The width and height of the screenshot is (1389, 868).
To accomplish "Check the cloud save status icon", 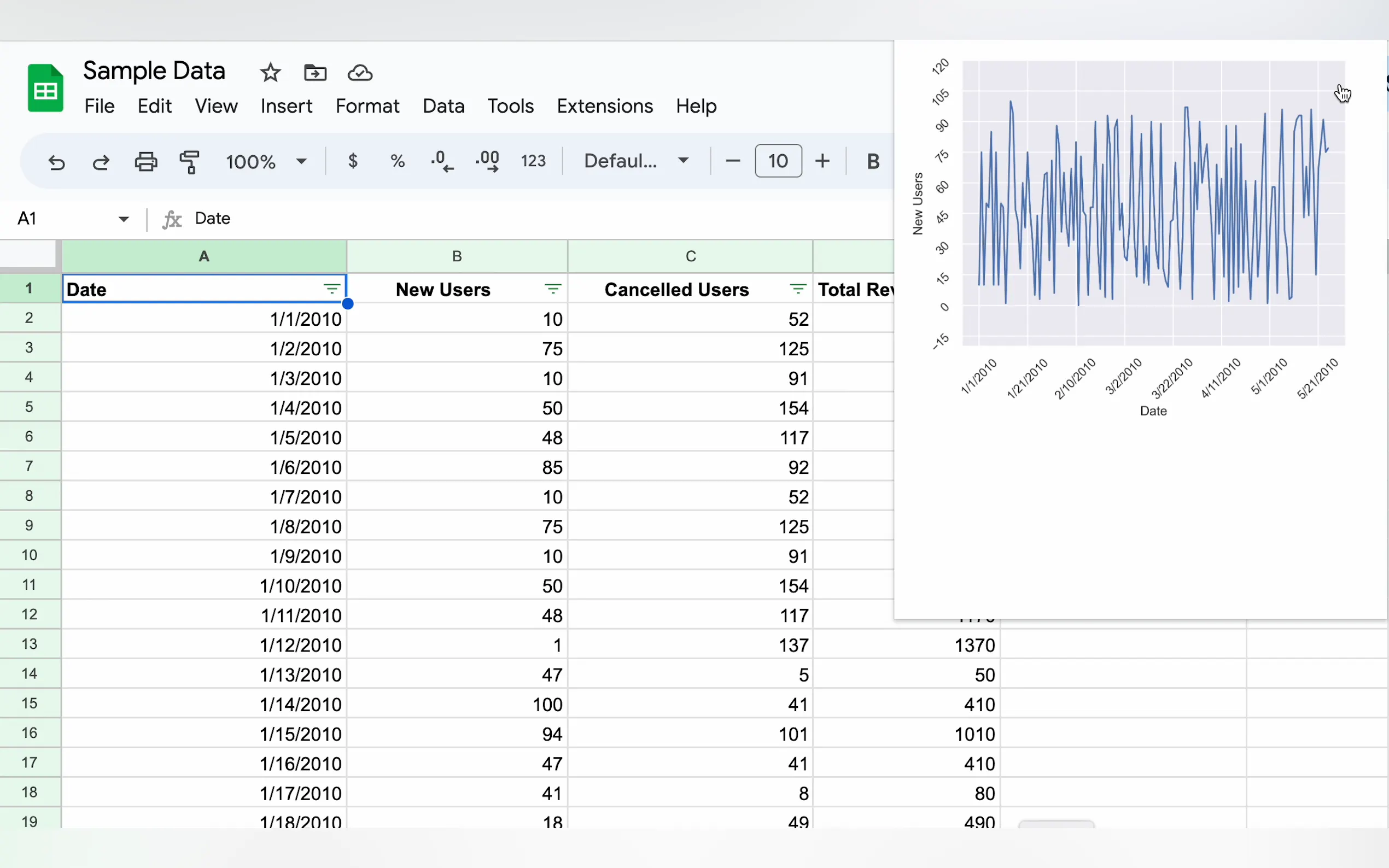I will coord(360,73).
